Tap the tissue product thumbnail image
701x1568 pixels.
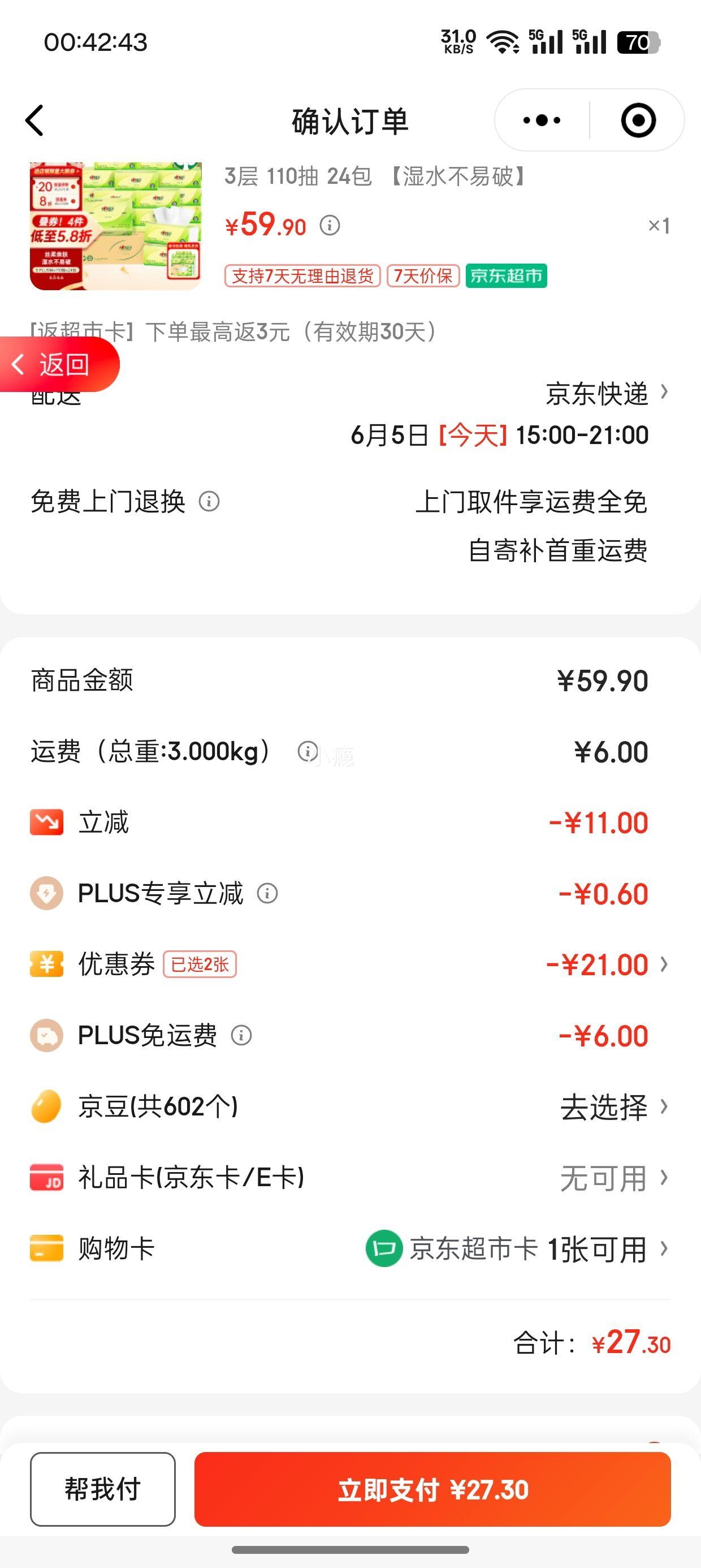[x=116, y=226]
